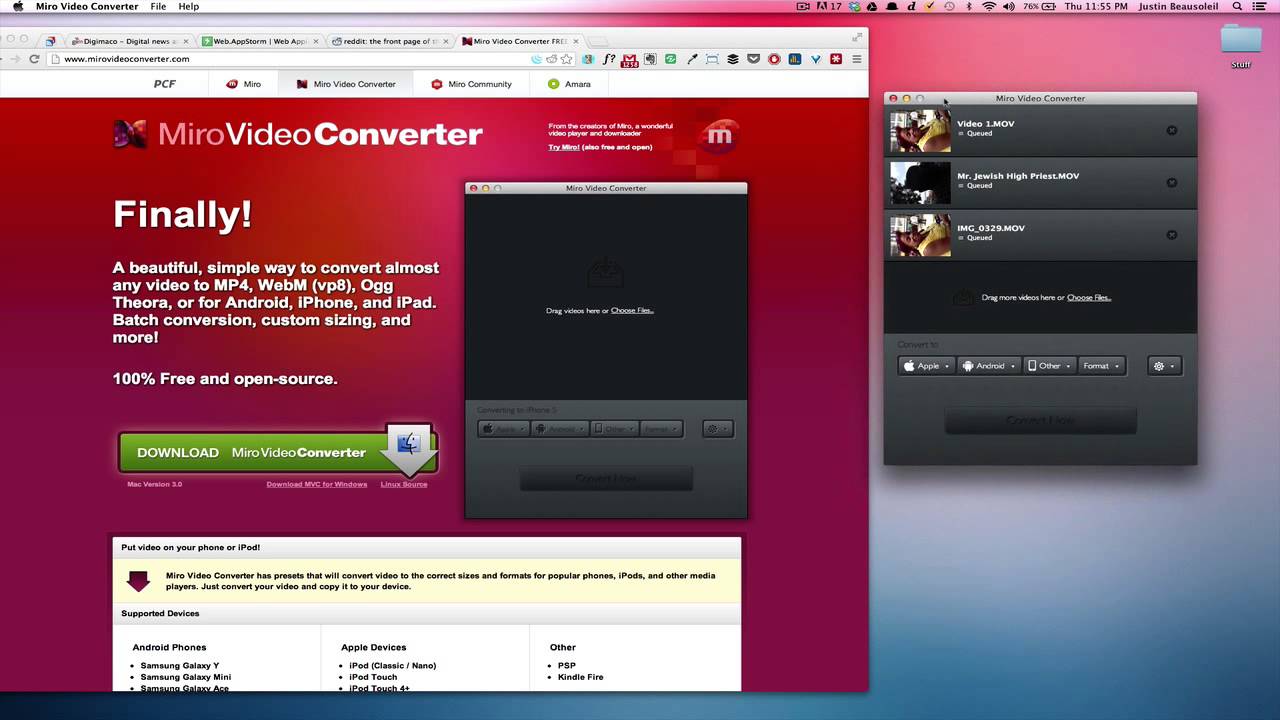Image resolution: width=1280 pixels, height=720 pixels.
Task: Open the Amara site tab
Action: coord(569,84)
